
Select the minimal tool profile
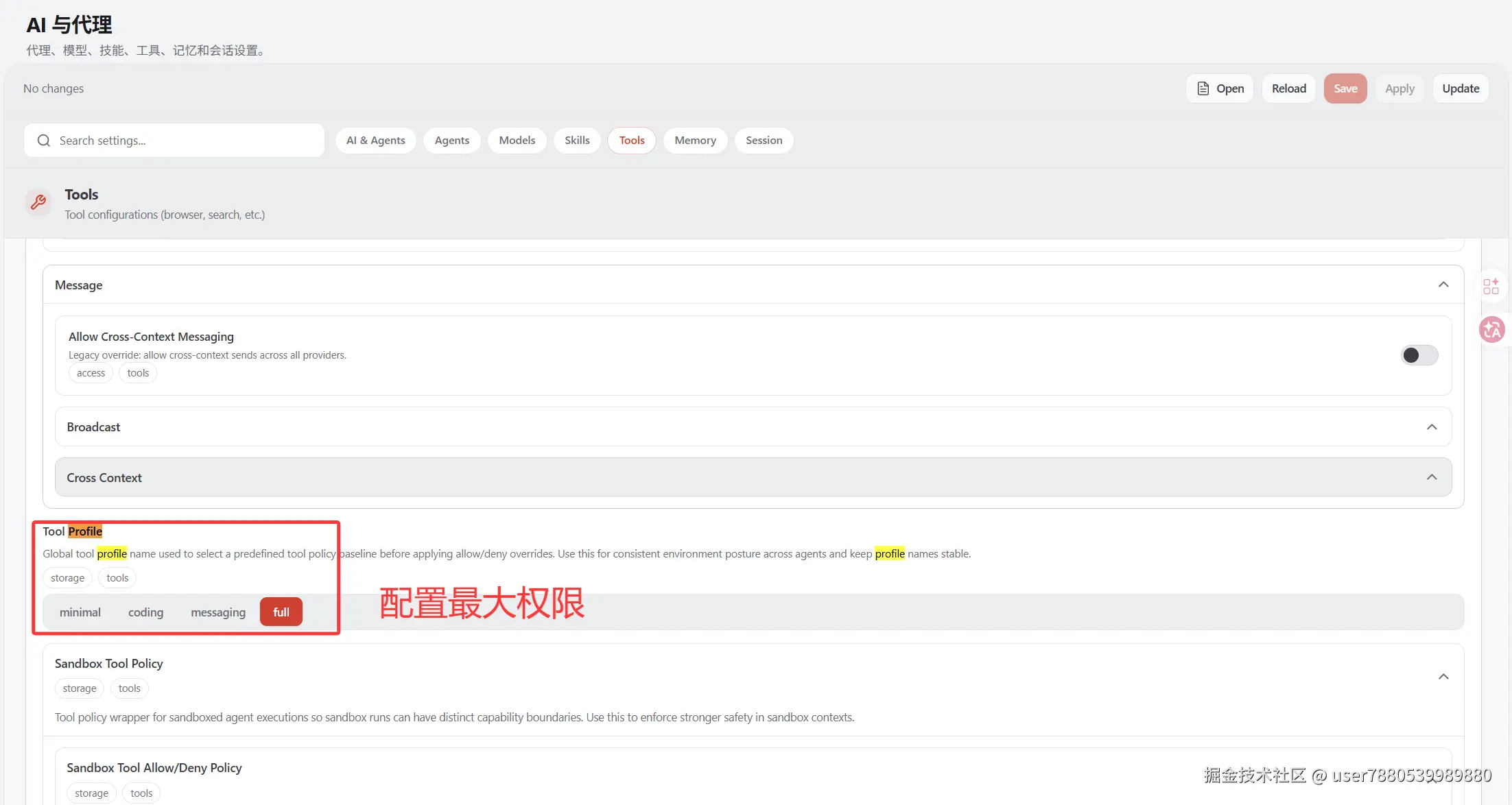point(80,612)
